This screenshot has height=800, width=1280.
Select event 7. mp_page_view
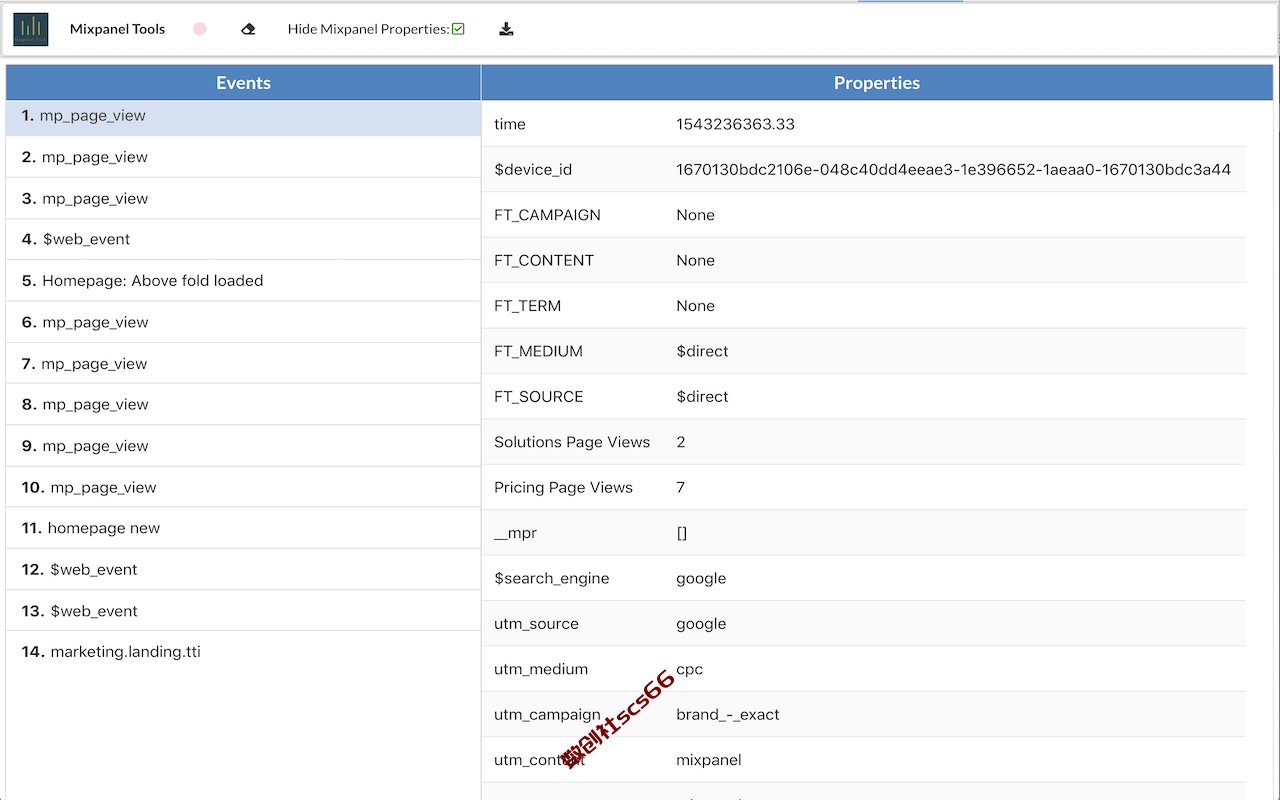coord(243,363)
